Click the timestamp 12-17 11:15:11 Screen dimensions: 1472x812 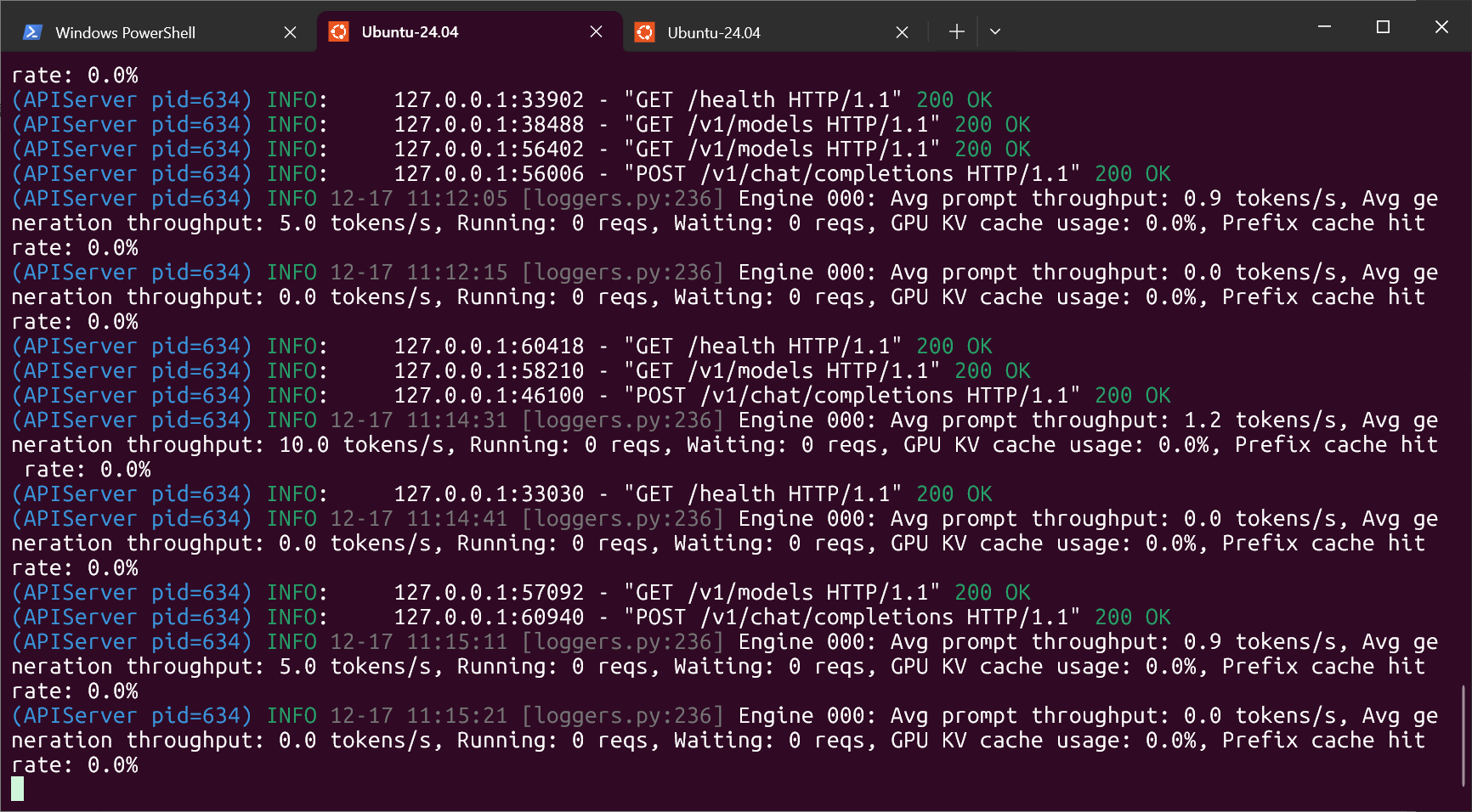coord(419,642)
